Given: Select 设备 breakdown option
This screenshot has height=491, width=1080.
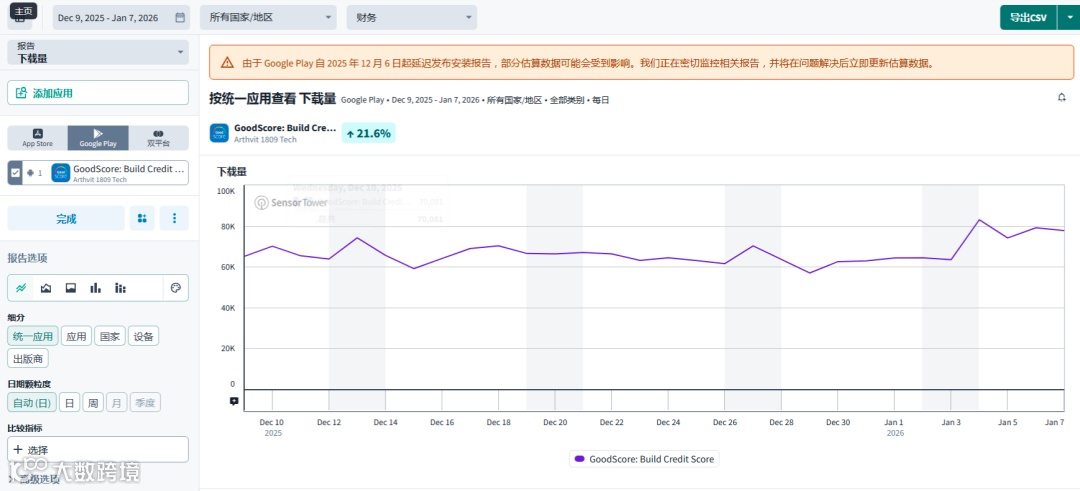Looking at the screenshot, I should click(x=143, y=336).
